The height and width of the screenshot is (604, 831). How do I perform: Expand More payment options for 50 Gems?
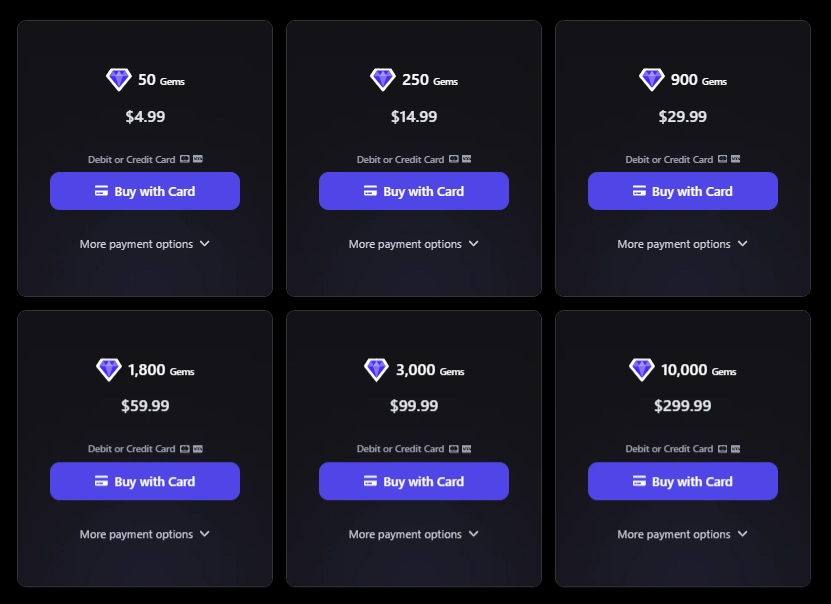pos(145,244)
